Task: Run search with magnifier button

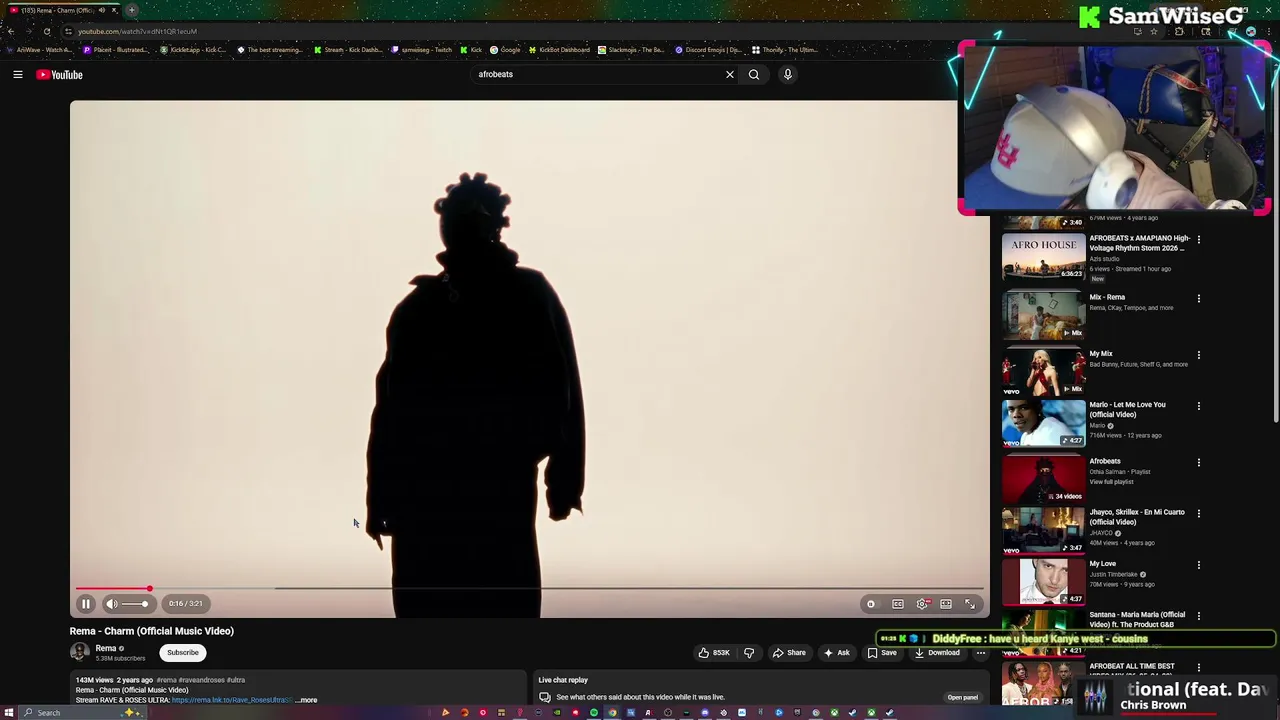Action: [754, 74]
